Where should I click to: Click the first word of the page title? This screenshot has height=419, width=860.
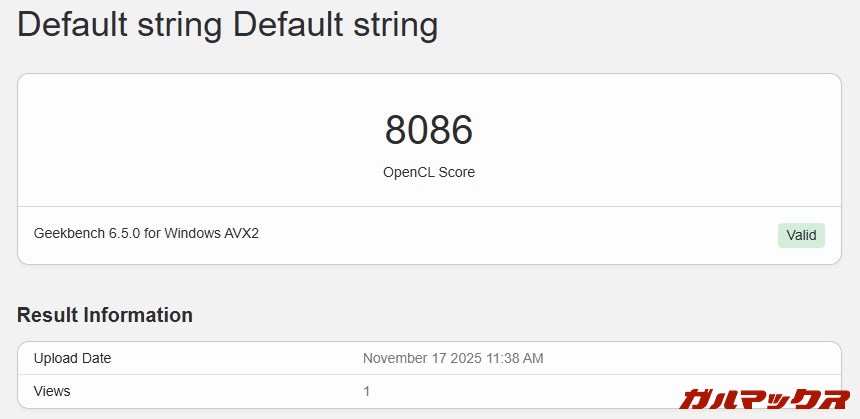tap(68, 24)
